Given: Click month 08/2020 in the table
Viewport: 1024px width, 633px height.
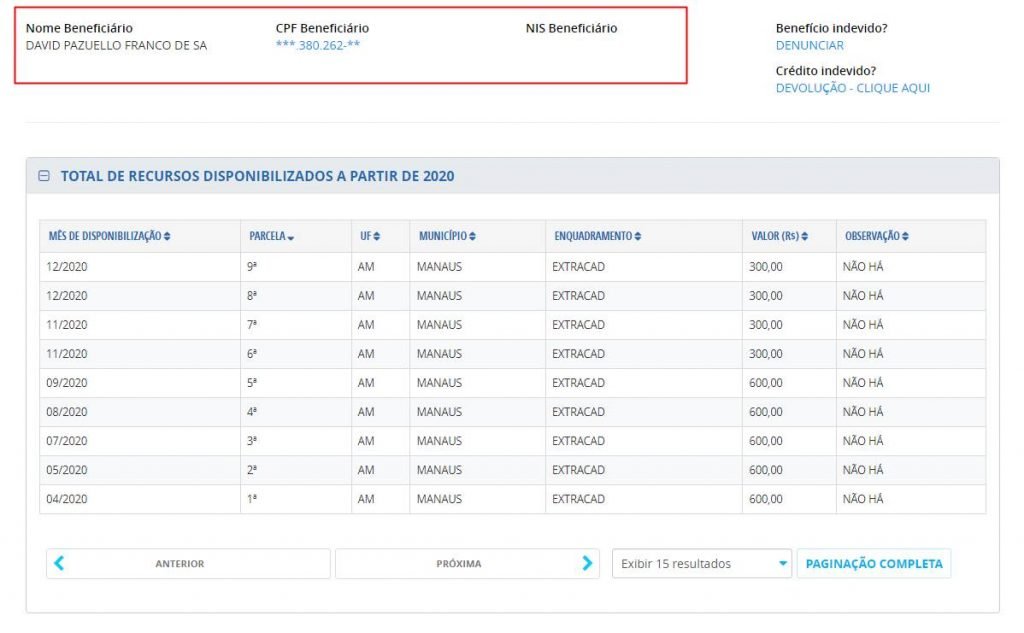Looking at the screenshot, I should click(67, 412).
